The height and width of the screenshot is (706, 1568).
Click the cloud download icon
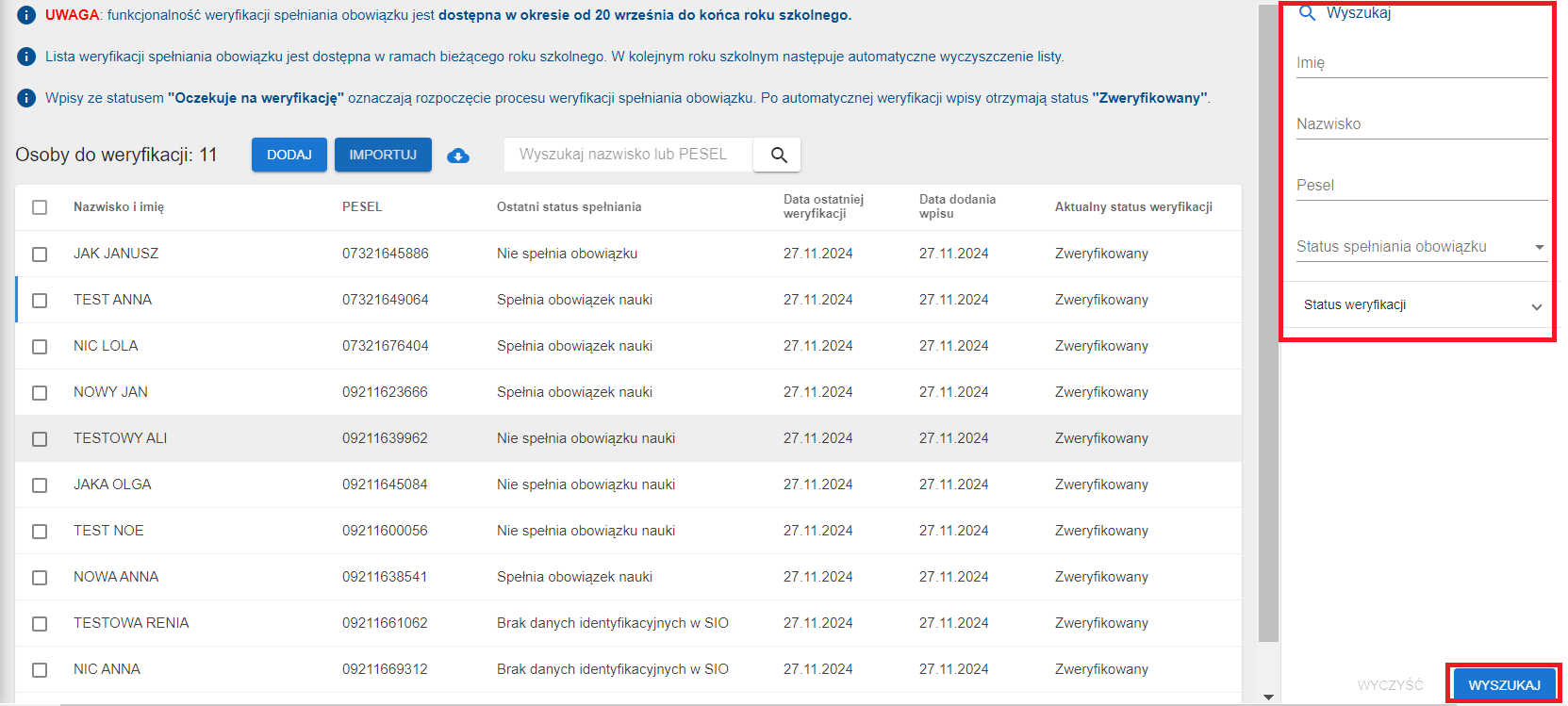[x=458, y=156]
